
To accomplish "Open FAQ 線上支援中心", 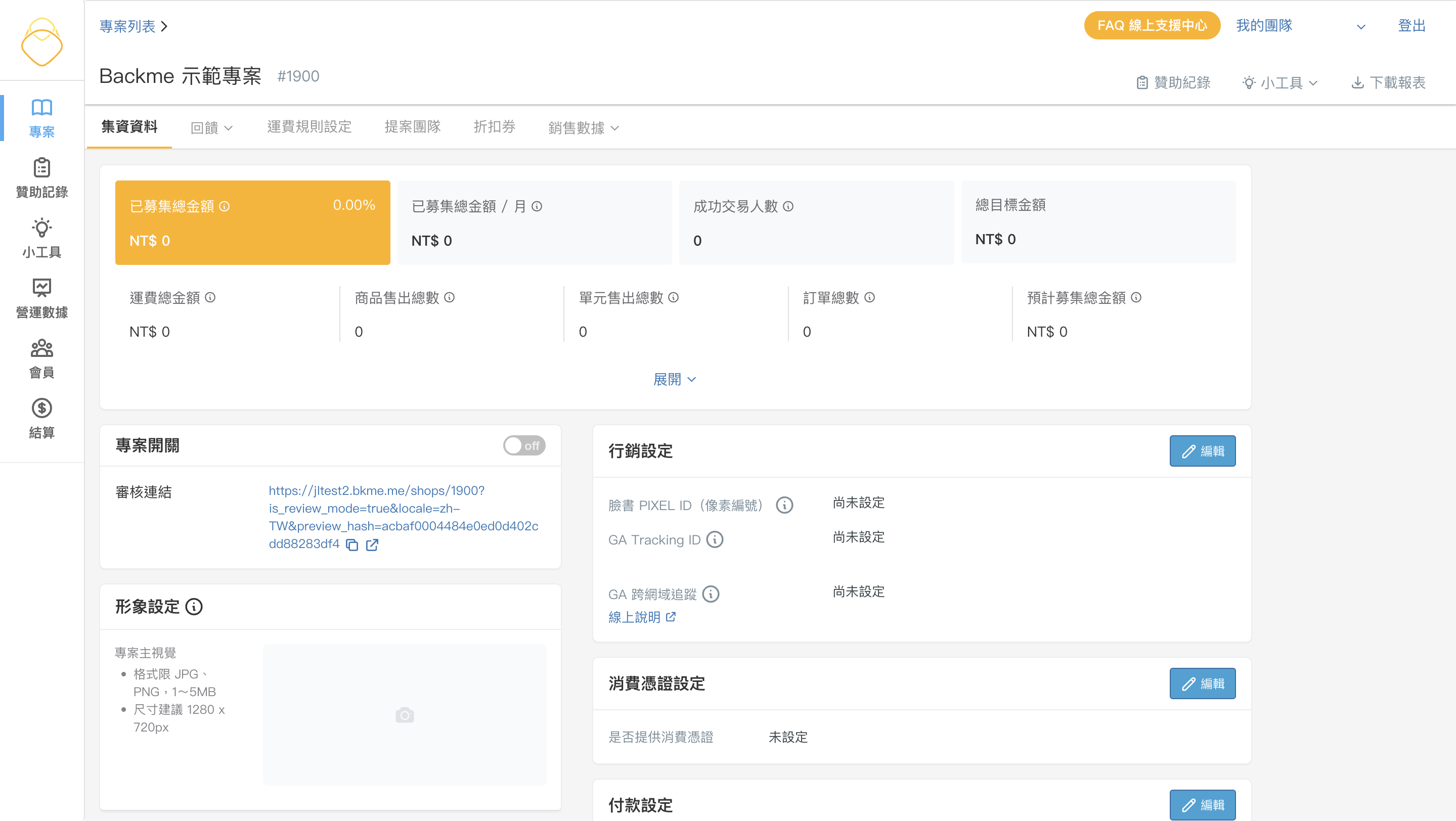I will pos(1152,25).
